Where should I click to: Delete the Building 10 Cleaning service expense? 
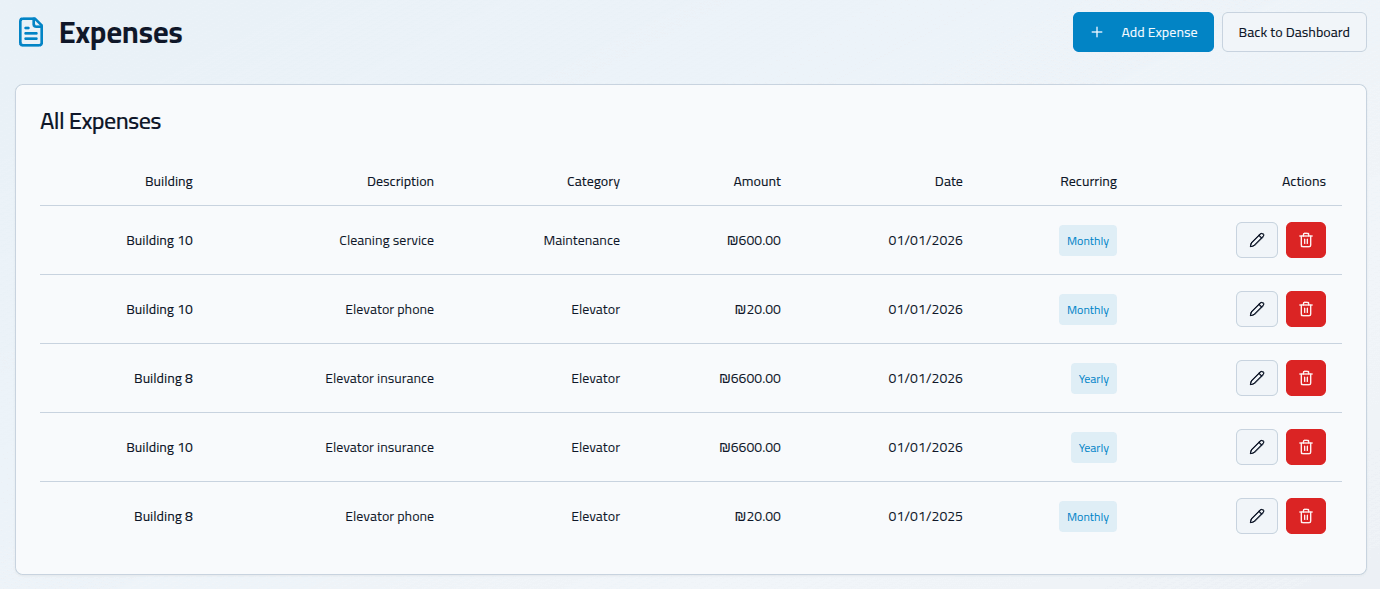(1305, 240)
